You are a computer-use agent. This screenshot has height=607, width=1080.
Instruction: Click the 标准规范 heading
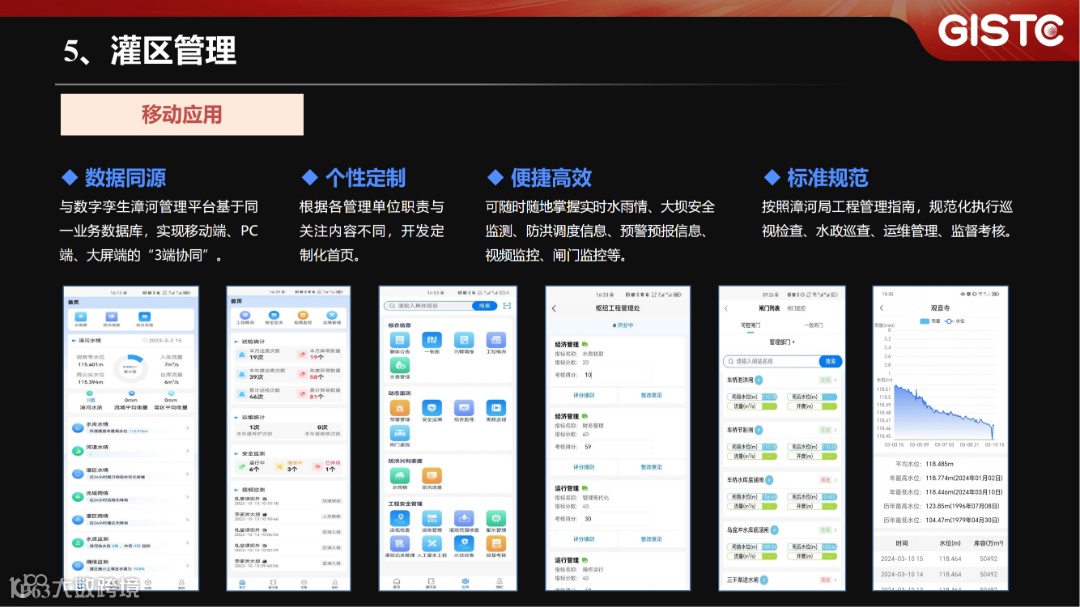pos(828,178)
